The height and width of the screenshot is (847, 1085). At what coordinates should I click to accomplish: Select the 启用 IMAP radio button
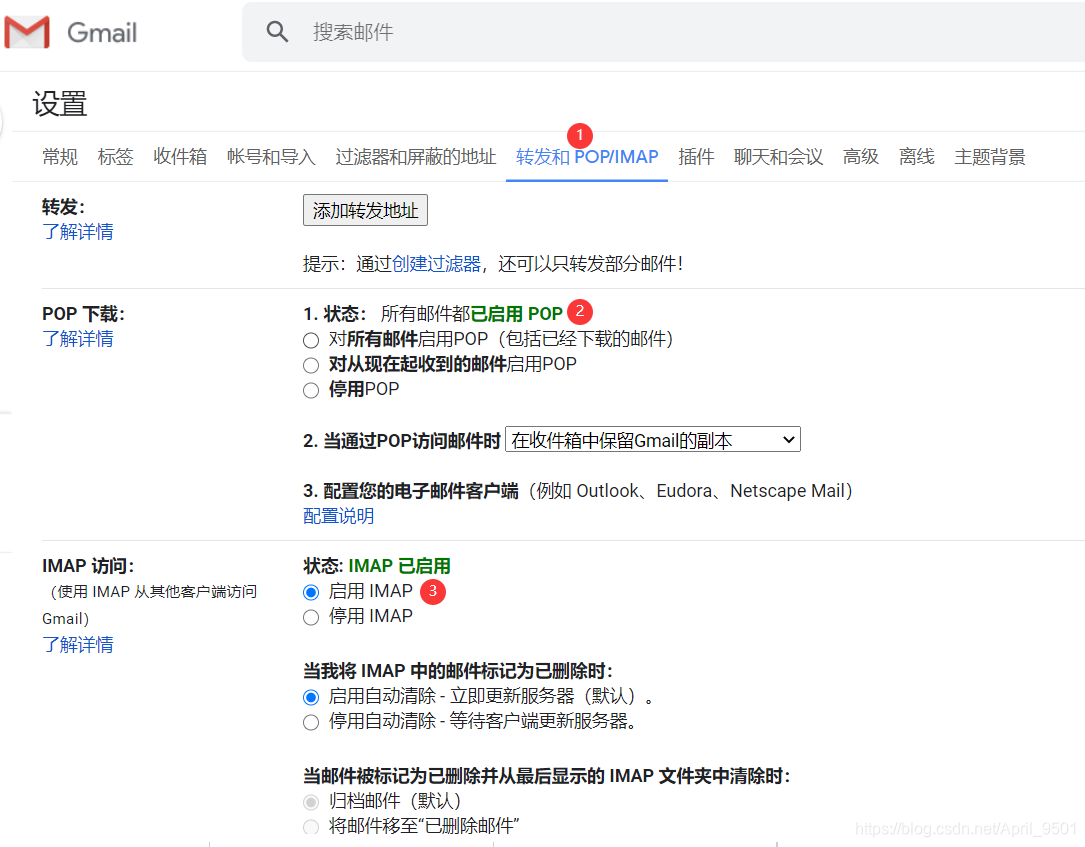pyautogui.click(x=311, y=592)
